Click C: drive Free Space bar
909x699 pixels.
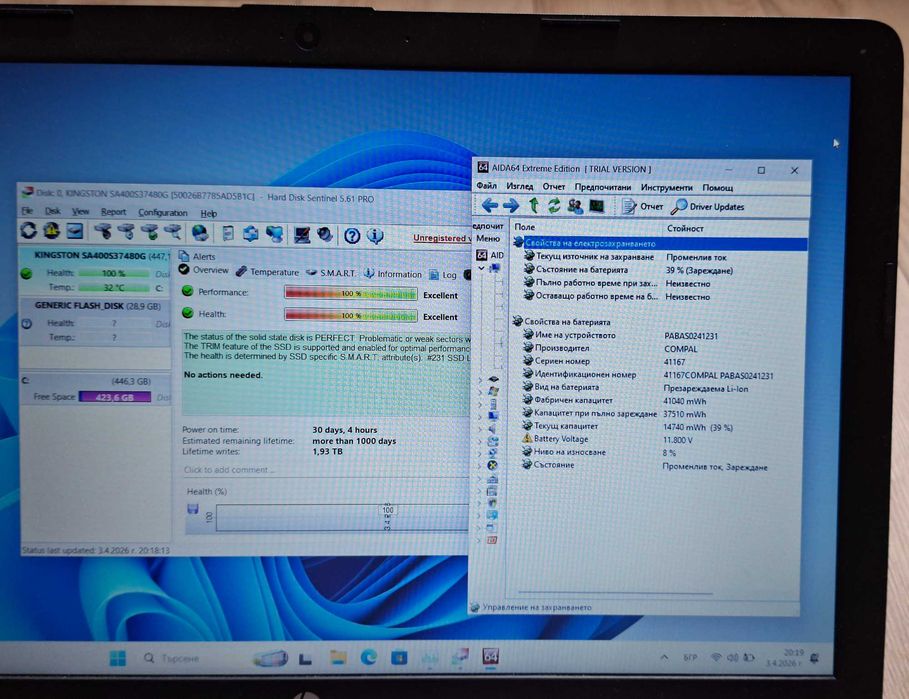click(x=115, y=397)
